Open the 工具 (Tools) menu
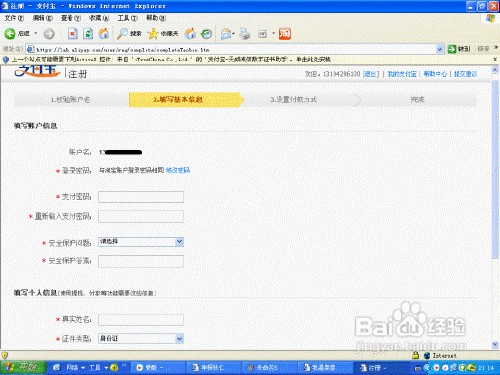 coord(127,18)
